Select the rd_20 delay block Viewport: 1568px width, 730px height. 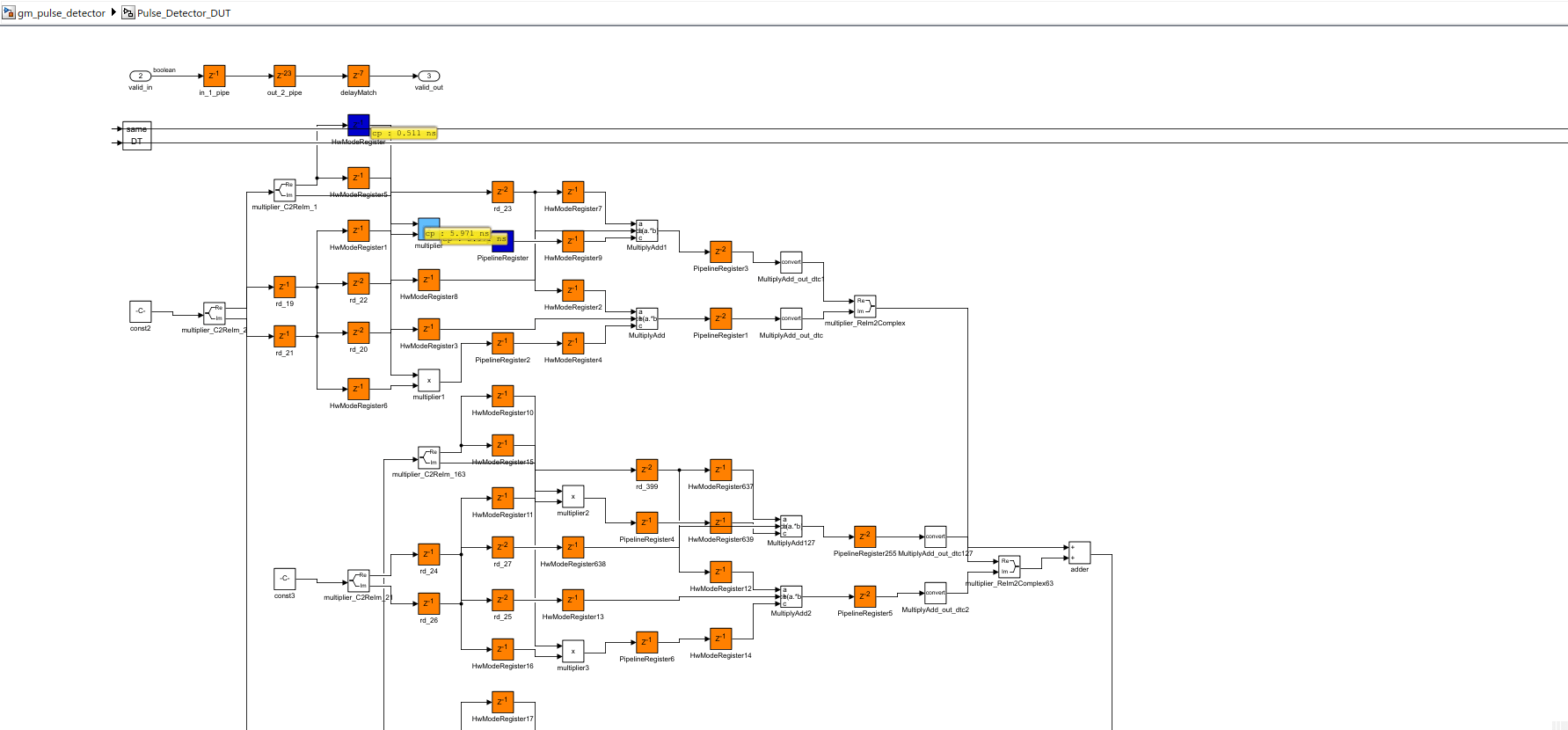click(x=359, y=332)
